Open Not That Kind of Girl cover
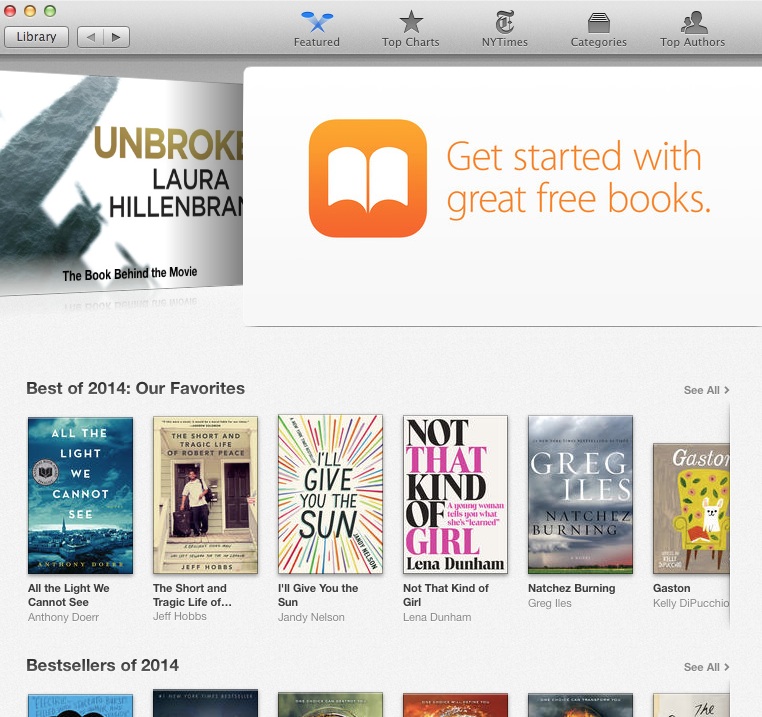 click(x=455, y=494)
